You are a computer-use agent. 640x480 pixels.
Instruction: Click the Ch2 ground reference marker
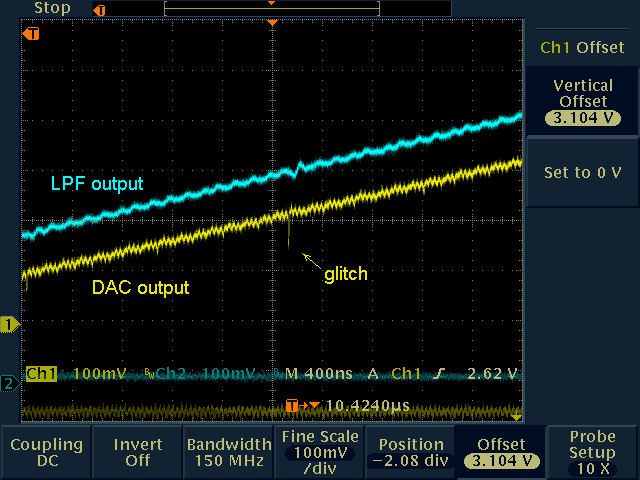pyautogui.click(x=9, y=384)
